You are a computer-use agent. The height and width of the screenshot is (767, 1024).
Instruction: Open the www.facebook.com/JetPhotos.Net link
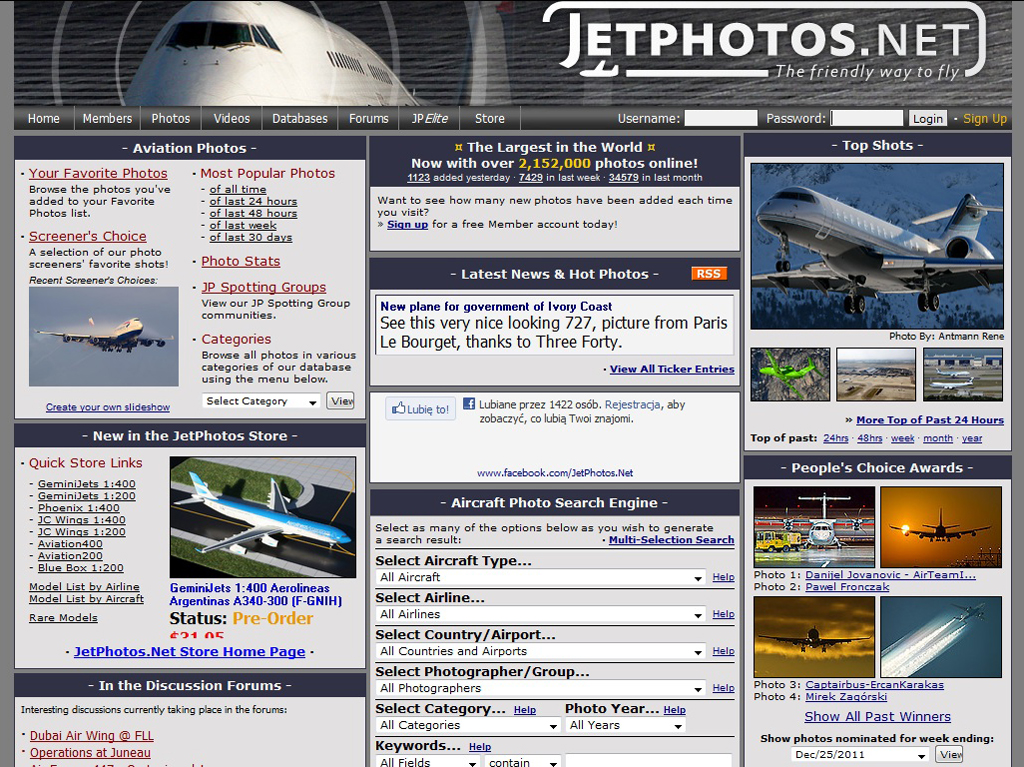[555, 473]
